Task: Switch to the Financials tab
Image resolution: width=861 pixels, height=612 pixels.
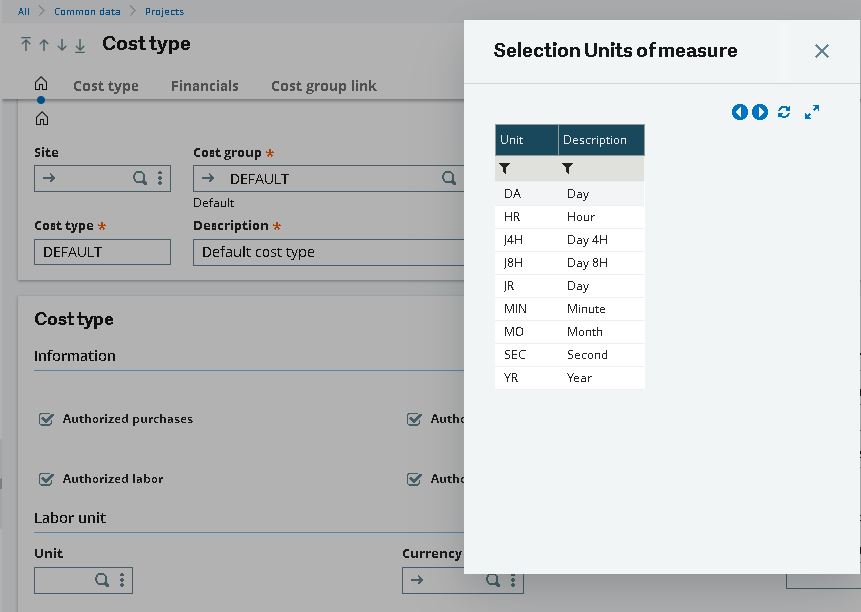Action: coord(204,86)
